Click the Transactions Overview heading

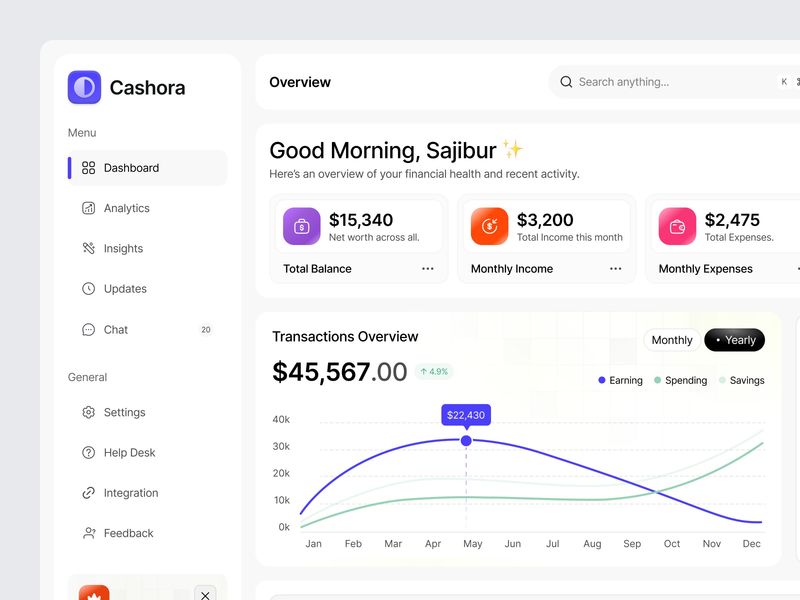tap(345, 337)
